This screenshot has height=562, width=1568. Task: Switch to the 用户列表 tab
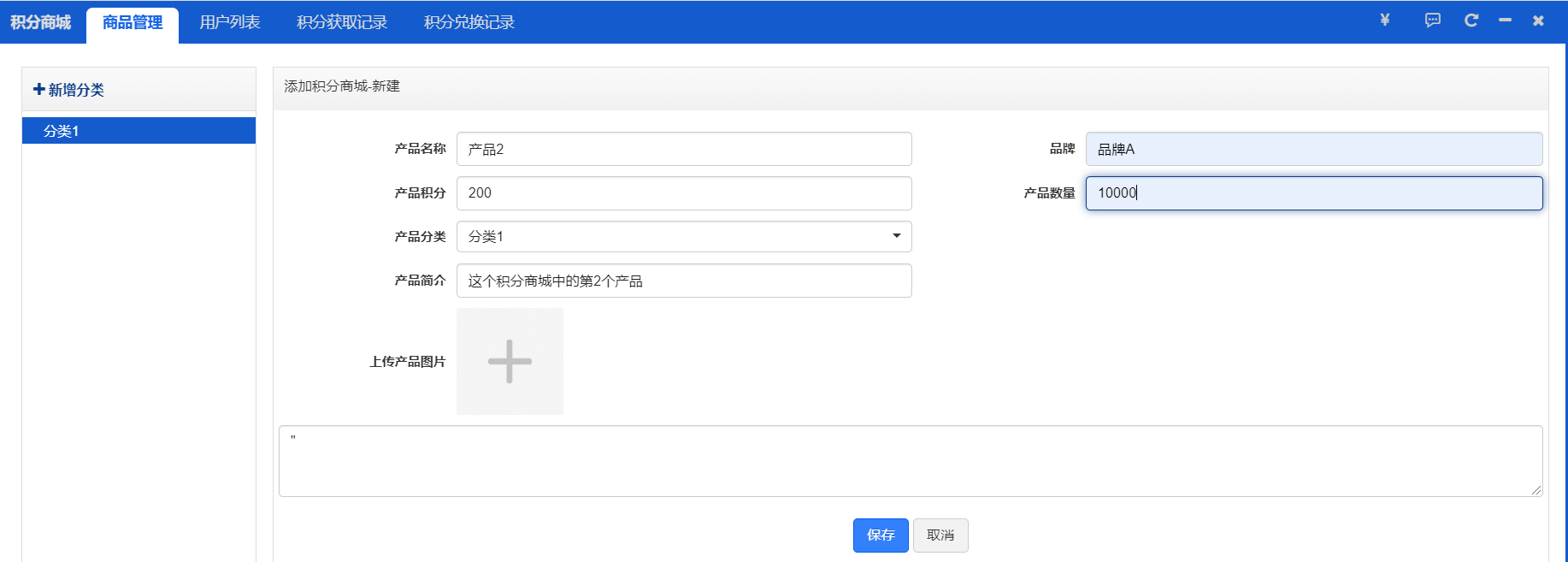coord(229,22)
